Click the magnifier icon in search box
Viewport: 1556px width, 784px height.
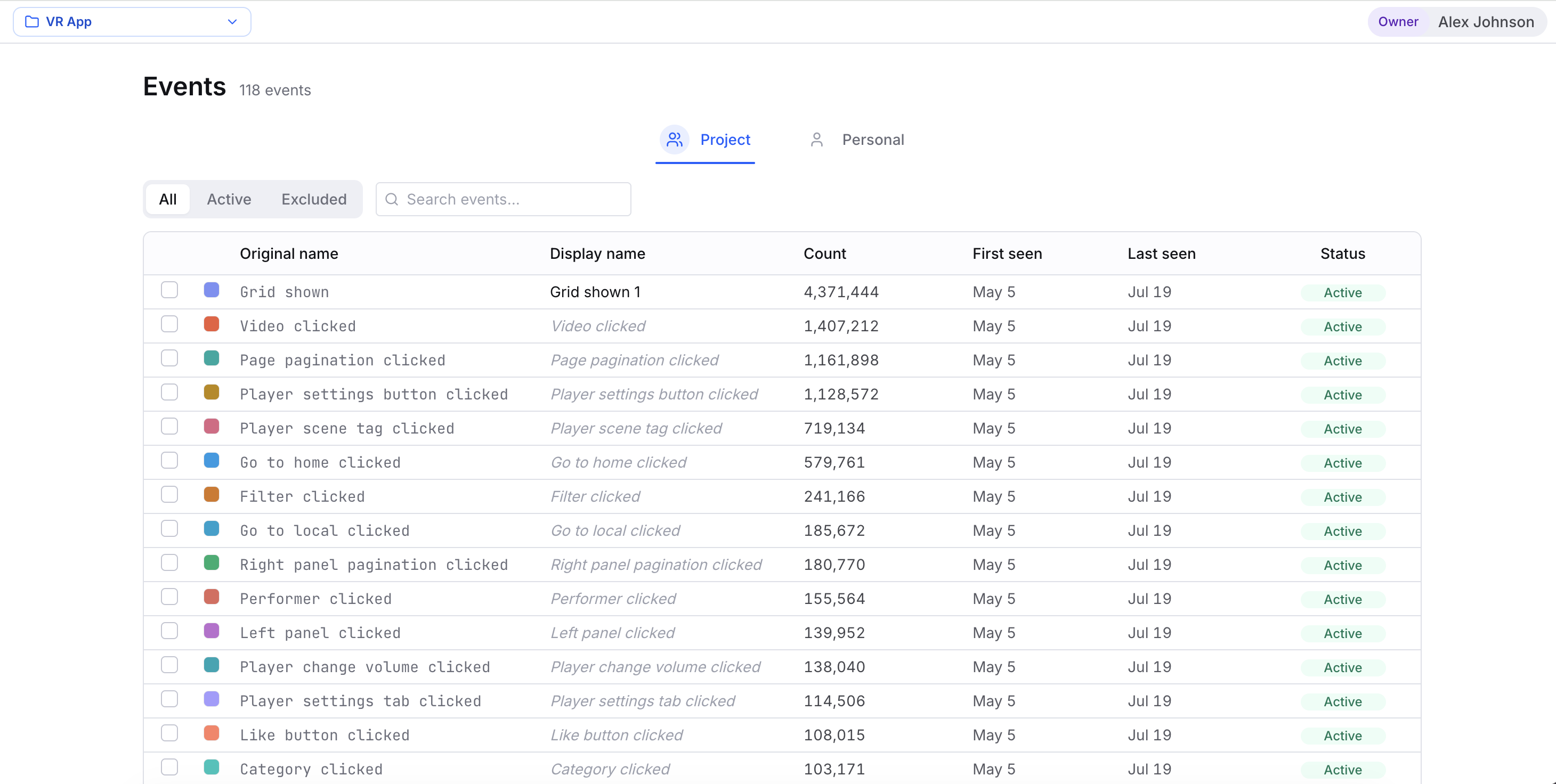pos(392,199)
